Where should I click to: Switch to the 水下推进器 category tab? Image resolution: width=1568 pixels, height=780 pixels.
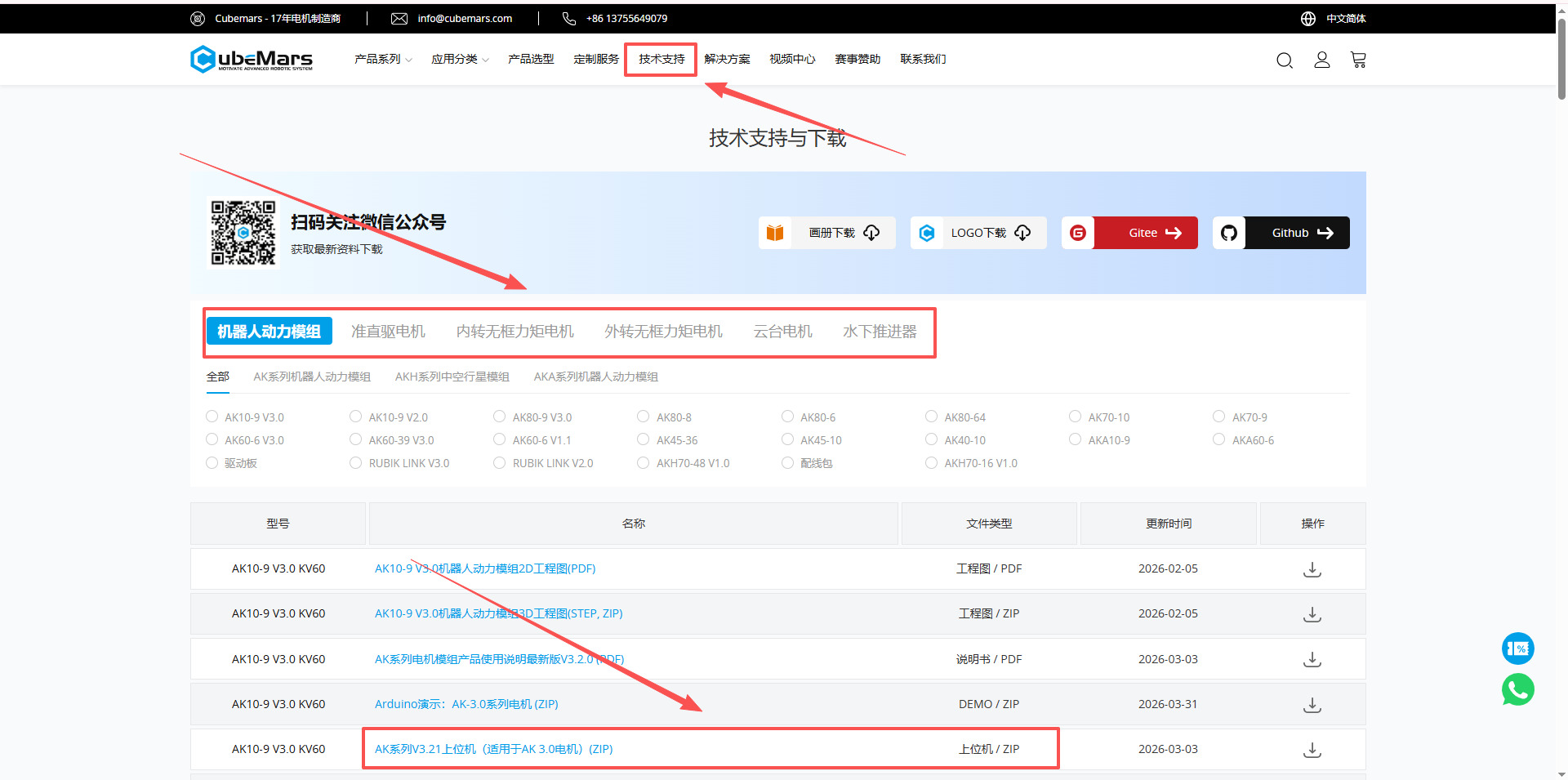pyautogui.click(x=880, y=332)
